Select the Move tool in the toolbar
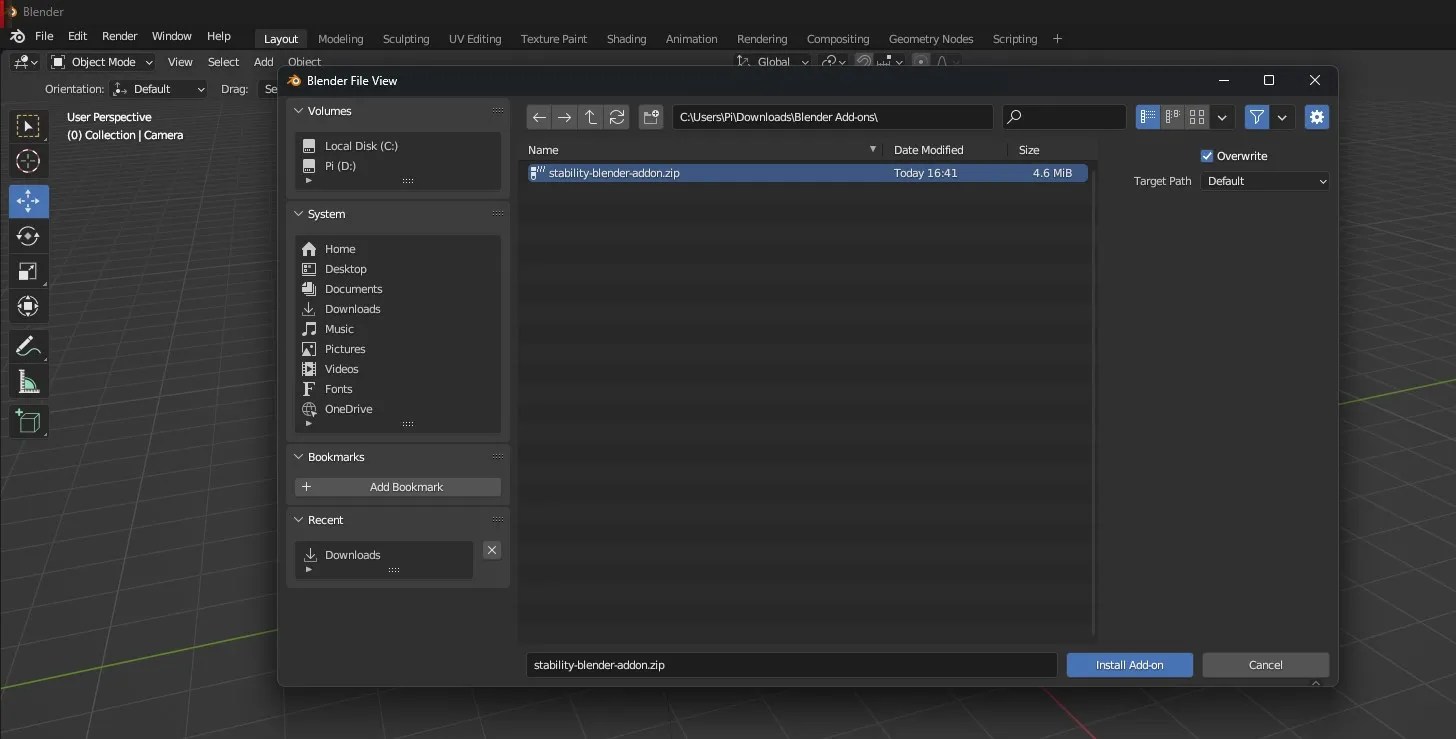The height and width of the screenshot is (739, 1456). 28,201
